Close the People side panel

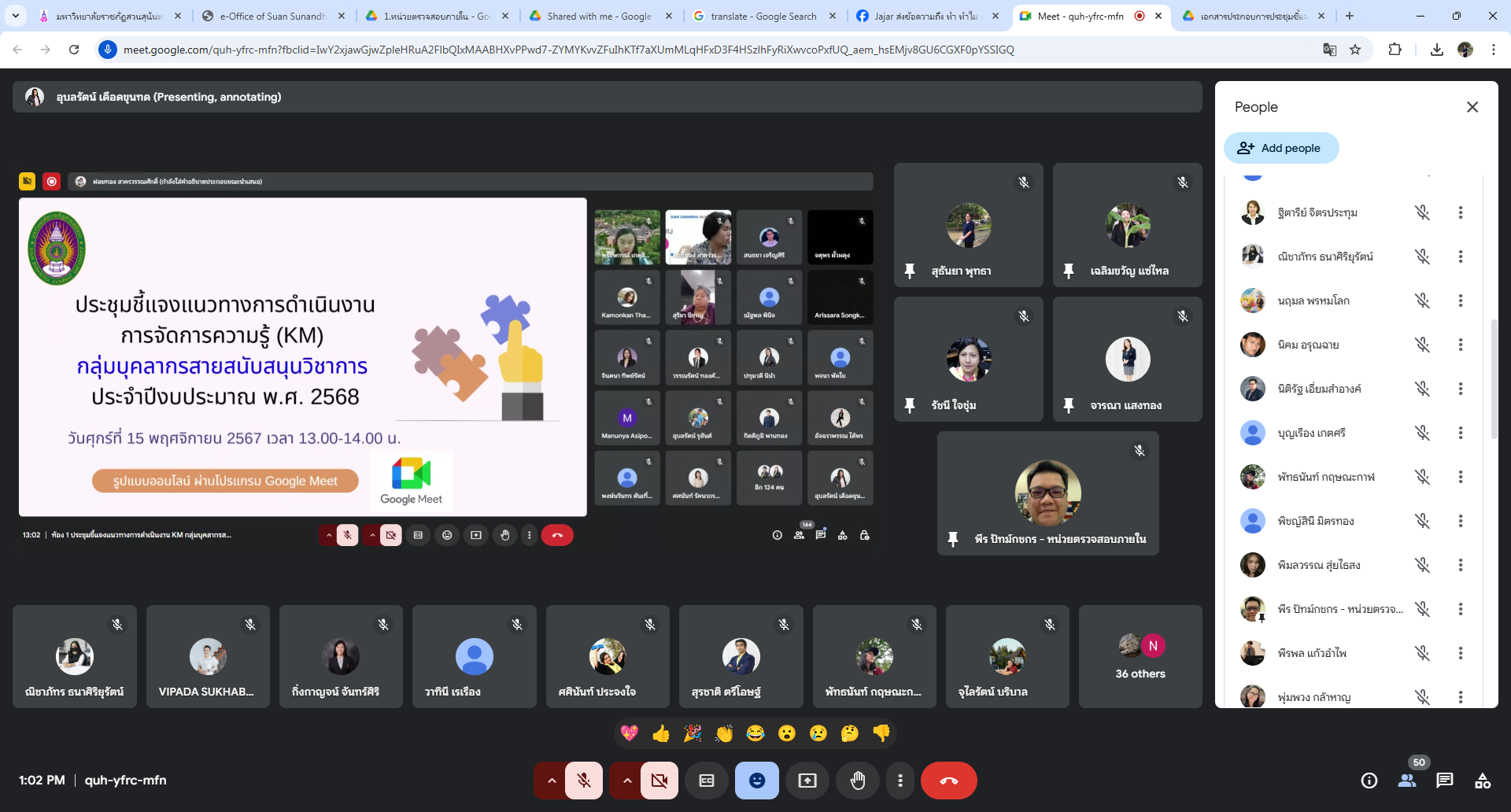point(1472,107)
